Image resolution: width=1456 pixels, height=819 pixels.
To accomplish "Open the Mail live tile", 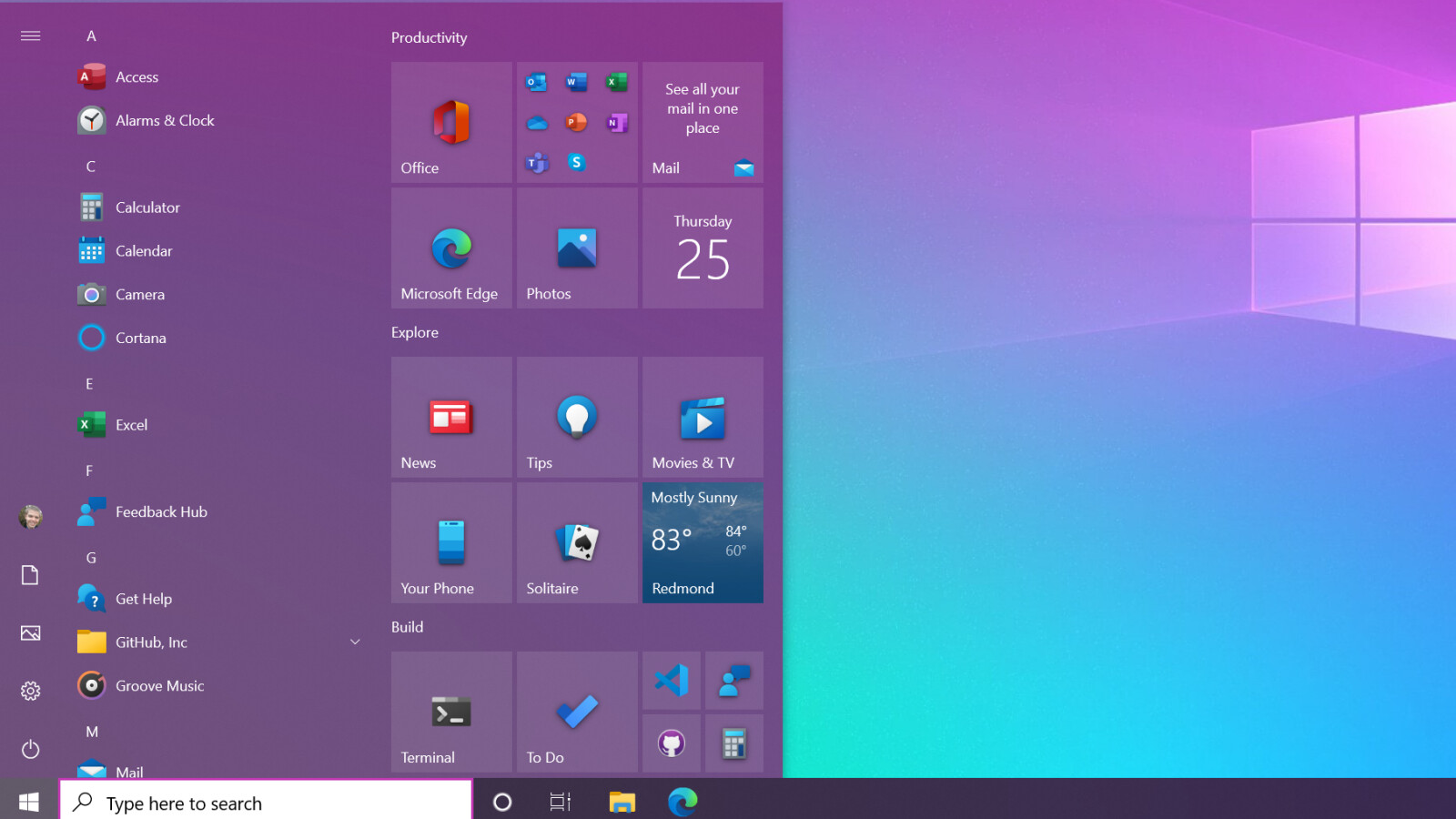I will coord(703,122).
